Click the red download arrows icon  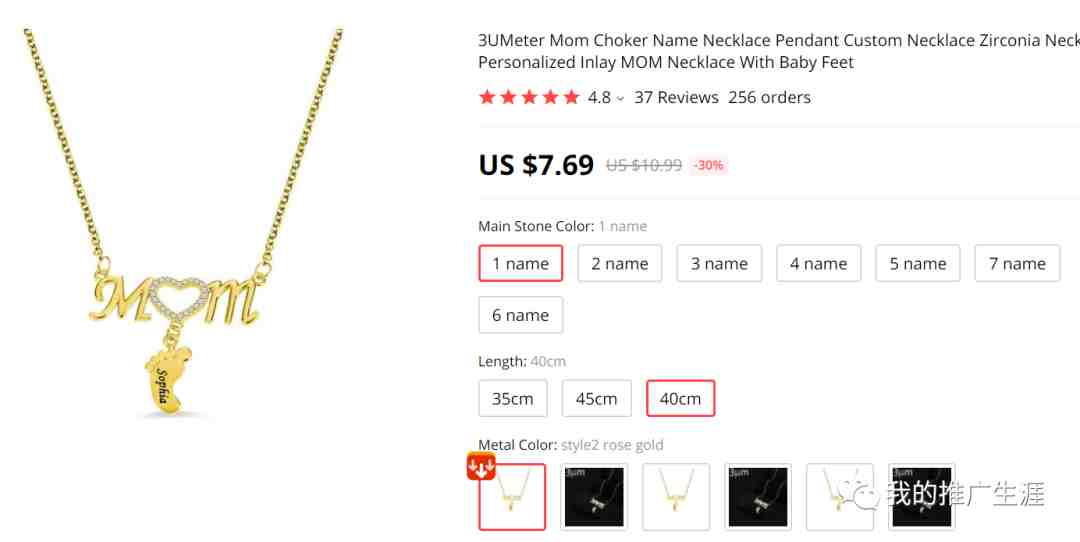tap(481, 466)
